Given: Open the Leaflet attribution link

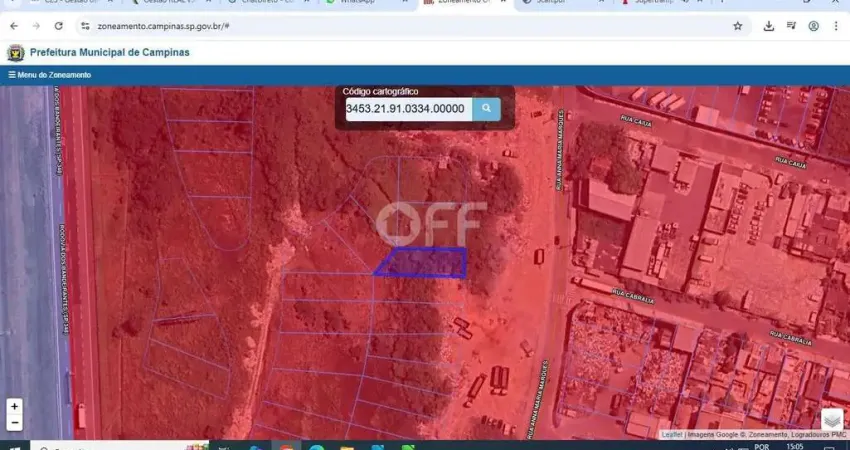Looking at the screenshot, I should [x=672, y=435].
